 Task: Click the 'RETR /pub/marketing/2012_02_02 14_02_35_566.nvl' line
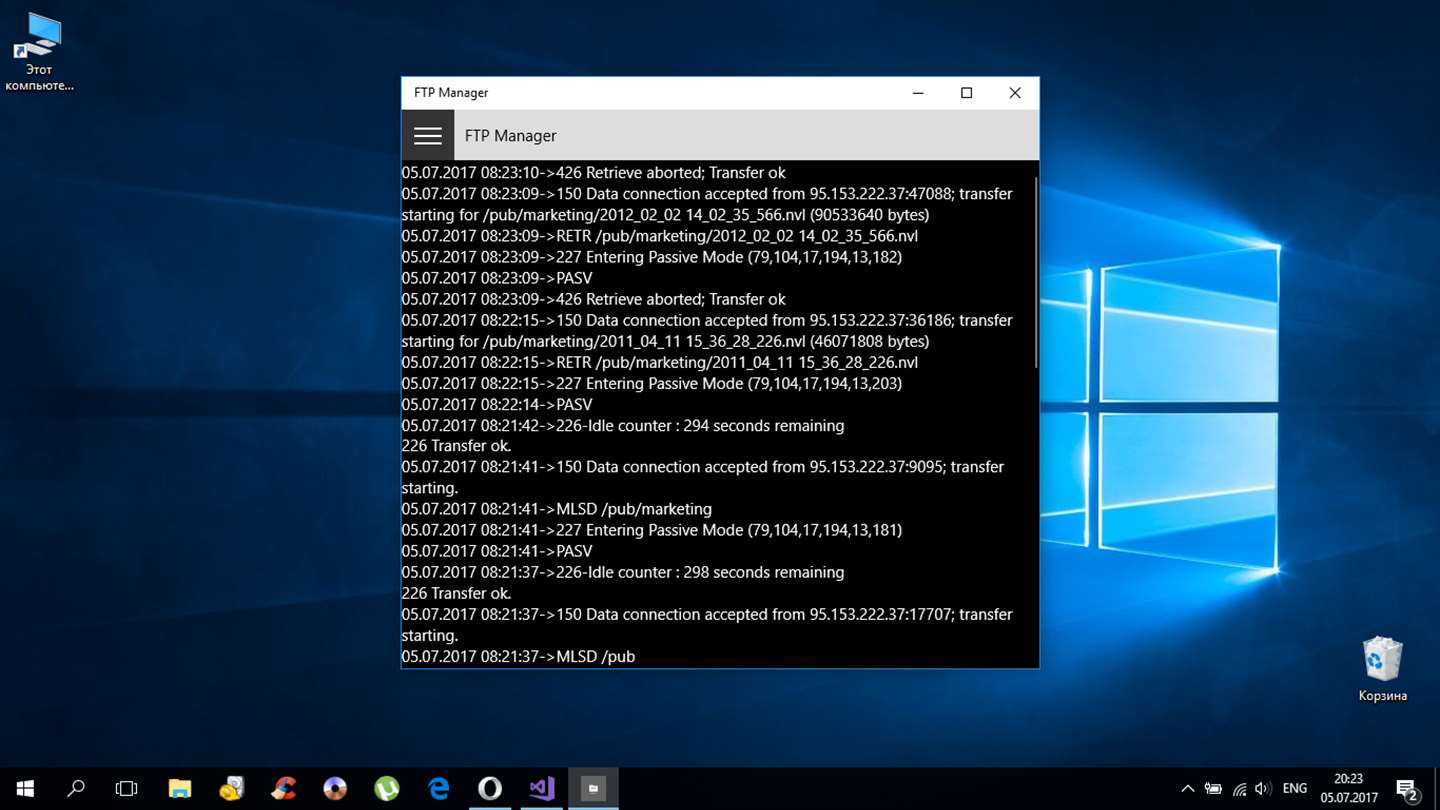pyautogui.click(x=660, y=236)
